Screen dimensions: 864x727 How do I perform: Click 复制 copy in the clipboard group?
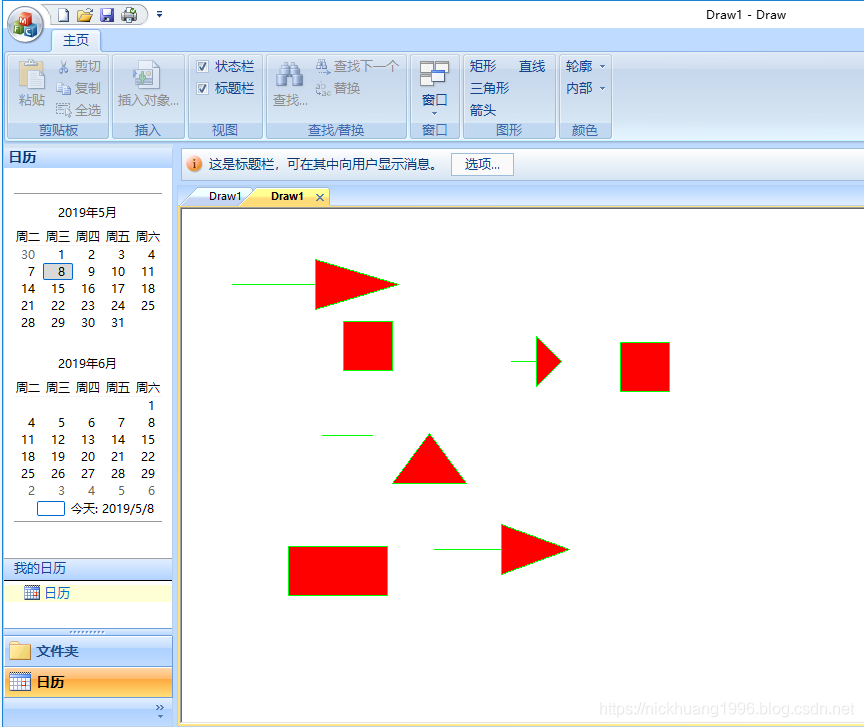[78, 88]
